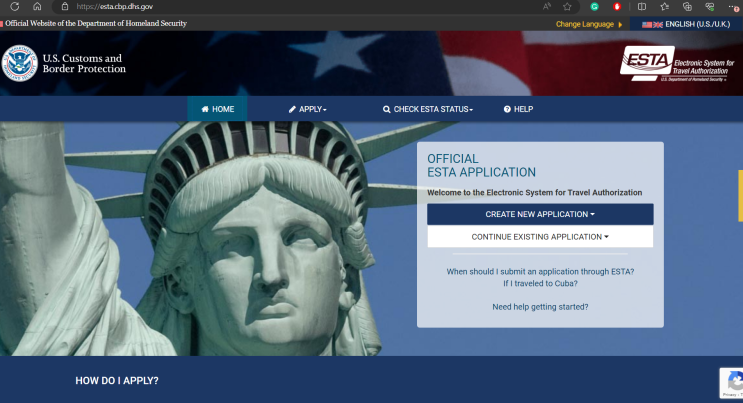Image resolution: width=743 pixels, height=403 pixels.
Task: Expand the APPLY navigation menu
Action: (308, 109)
